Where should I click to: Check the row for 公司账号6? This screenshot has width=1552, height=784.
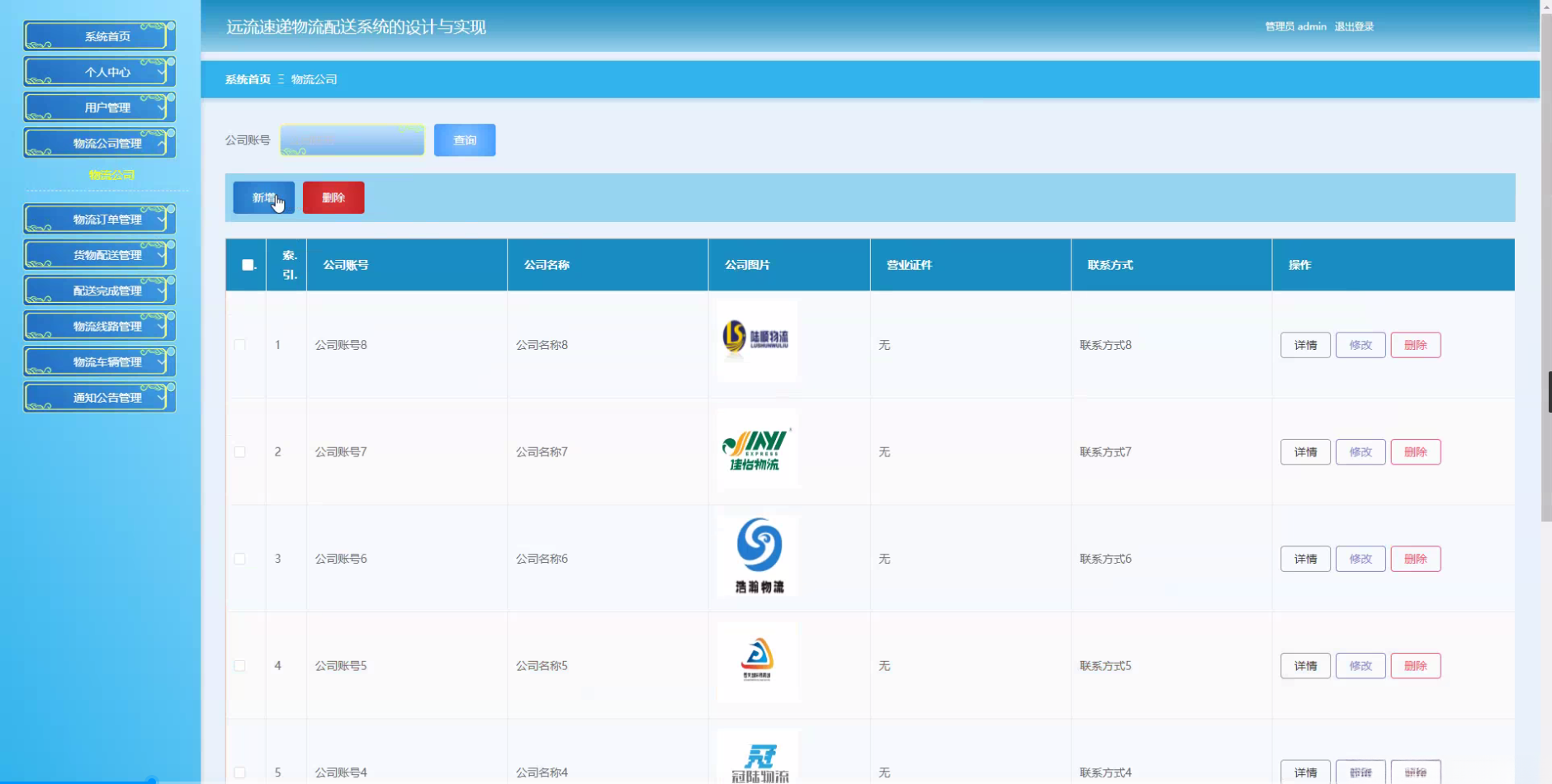coord(239,559)
